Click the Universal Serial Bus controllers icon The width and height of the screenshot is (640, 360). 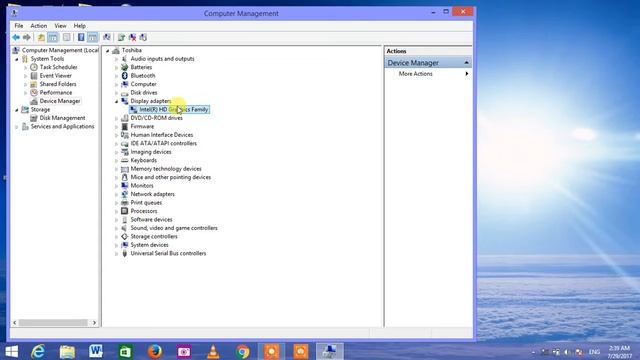point(124,253)
